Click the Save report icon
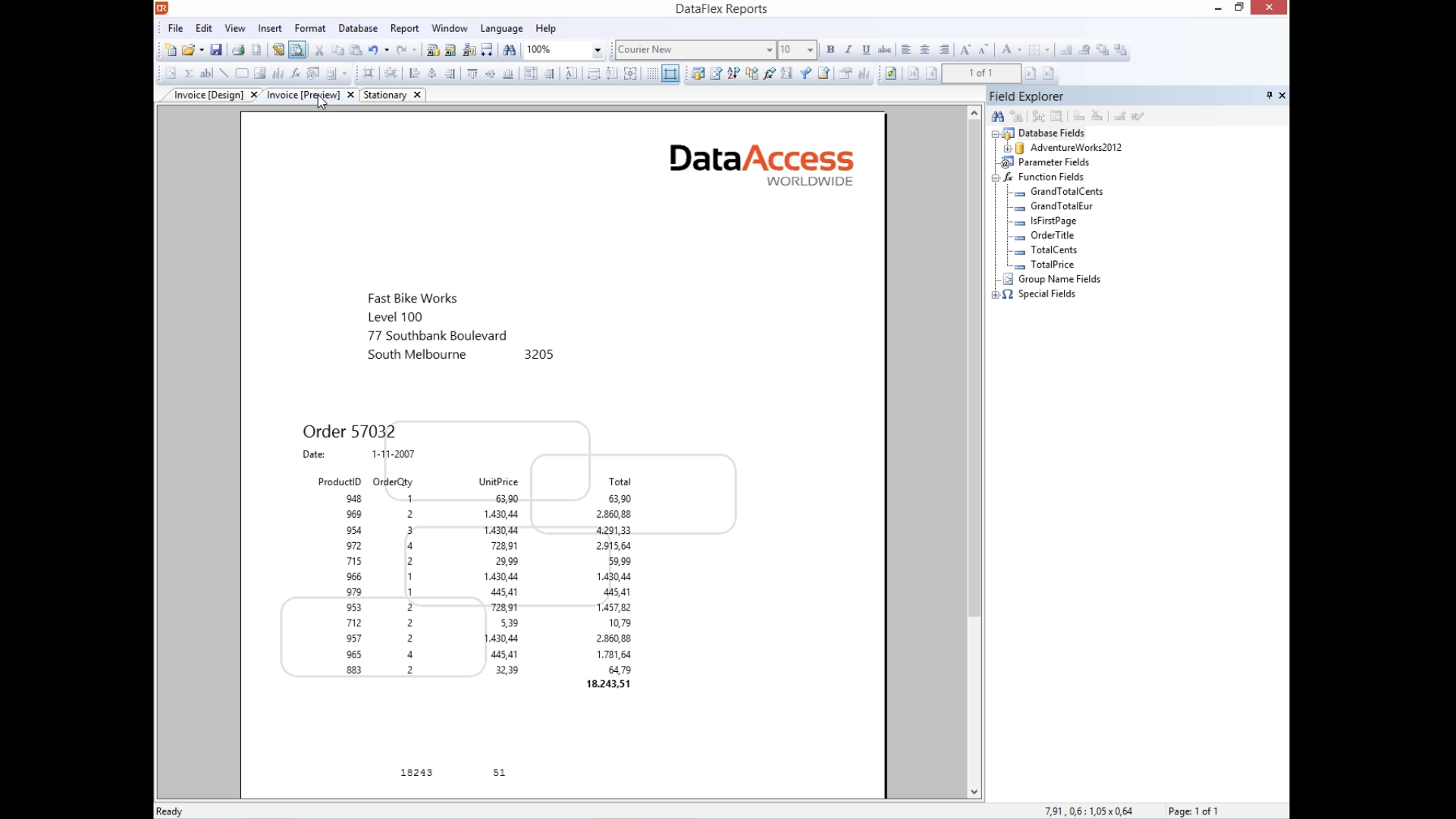 (216, 50)
